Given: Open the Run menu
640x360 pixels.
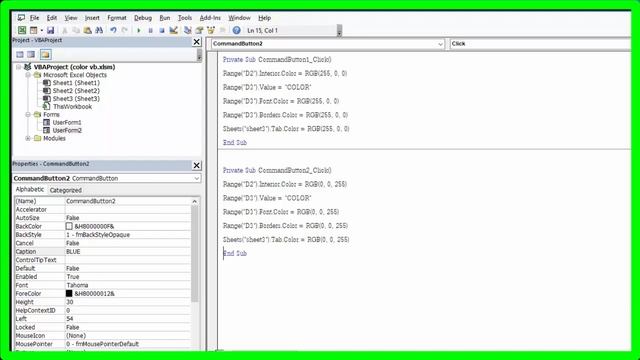Looking at the screenshot, I should point(165,18).
